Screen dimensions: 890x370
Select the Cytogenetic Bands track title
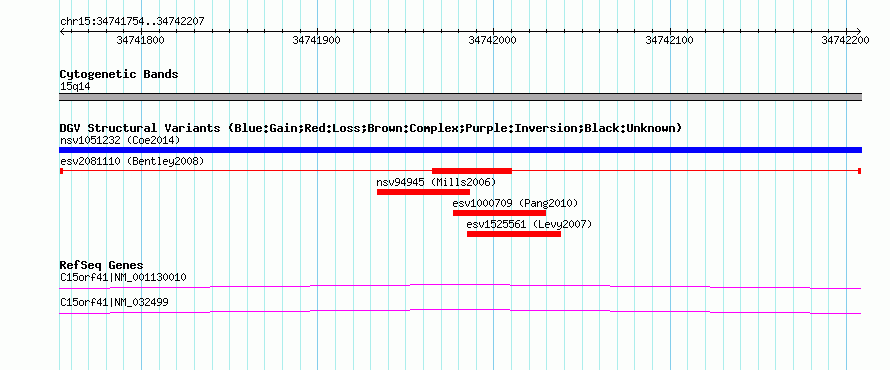pos(119,74)
